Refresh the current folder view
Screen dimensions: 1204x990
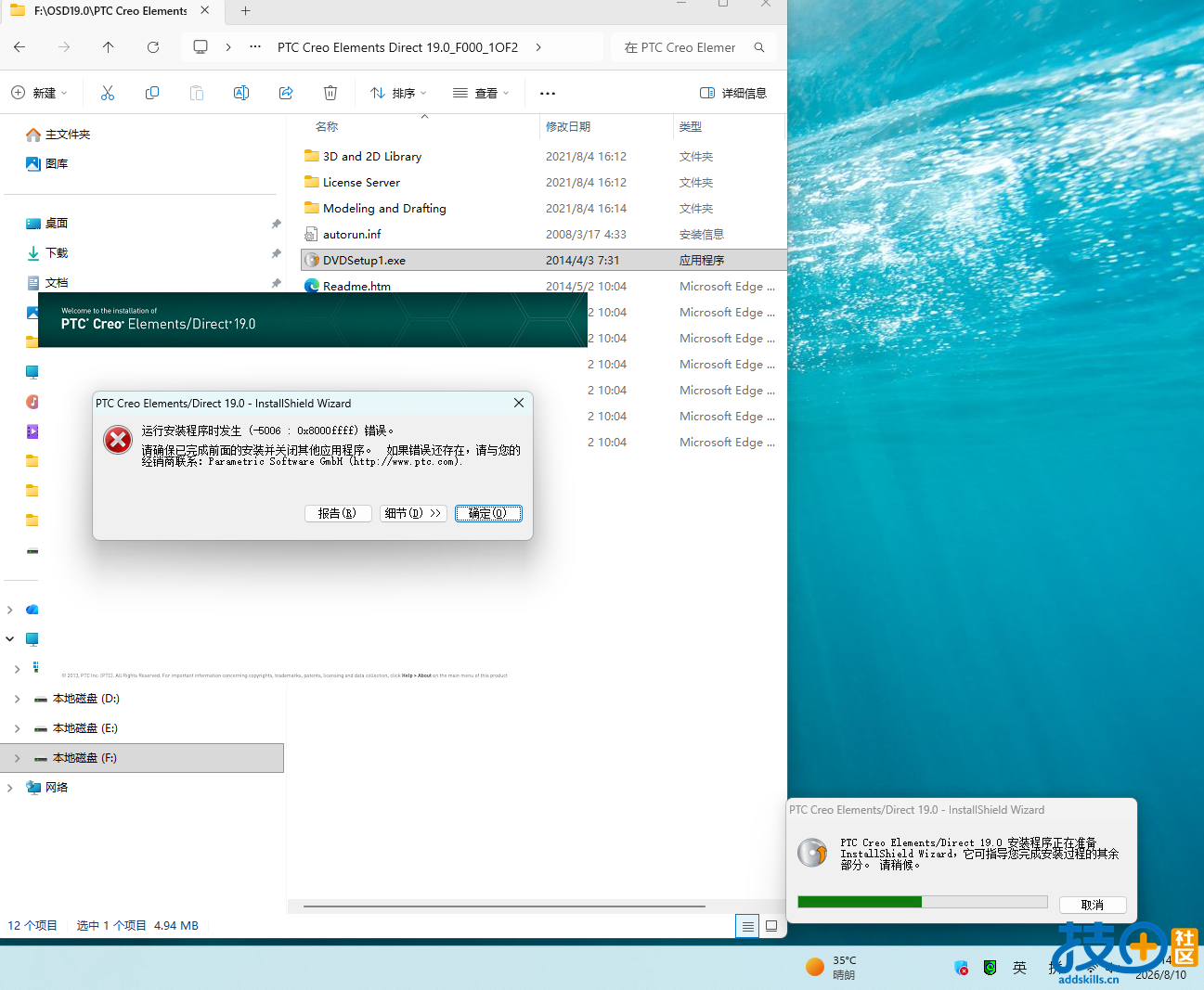pos(153,47)
